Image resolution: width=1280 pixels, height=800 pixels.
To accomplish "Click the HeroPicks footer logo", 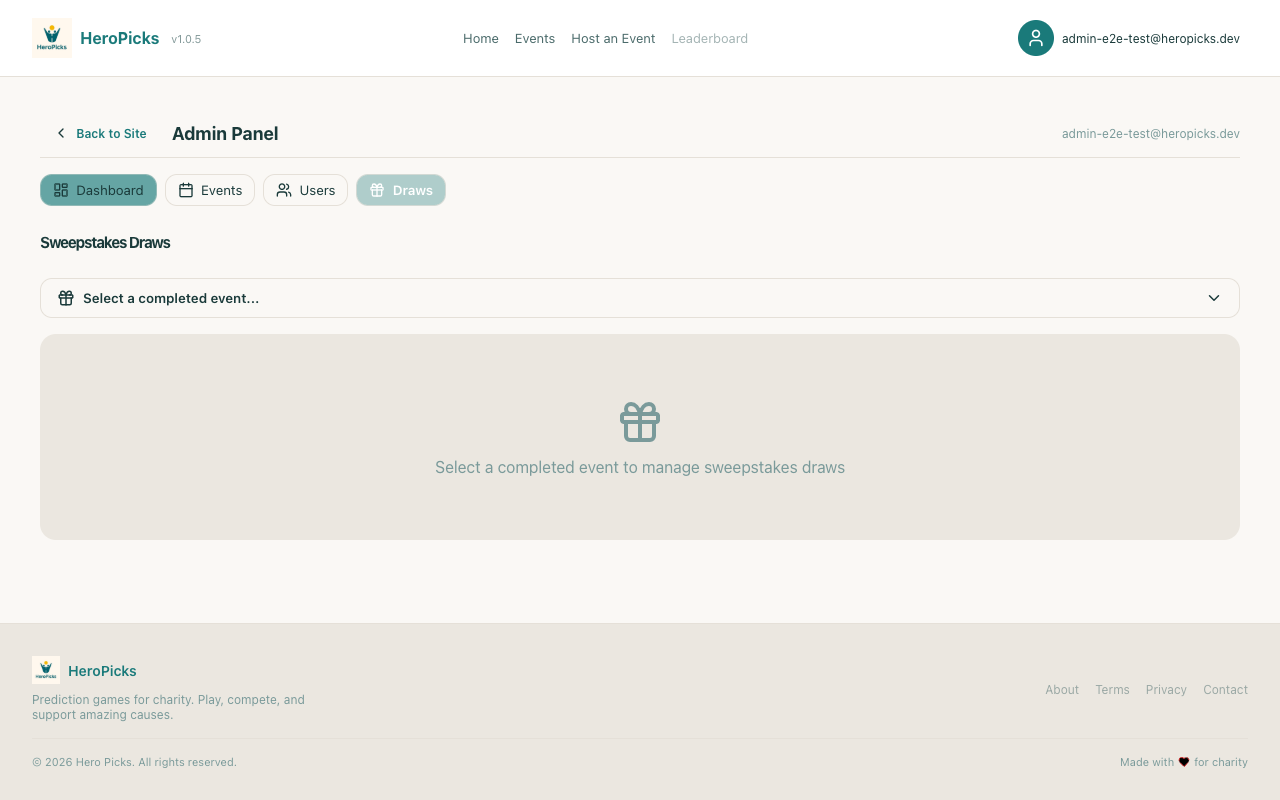I will pyautogui.click(x=46, y=670).
